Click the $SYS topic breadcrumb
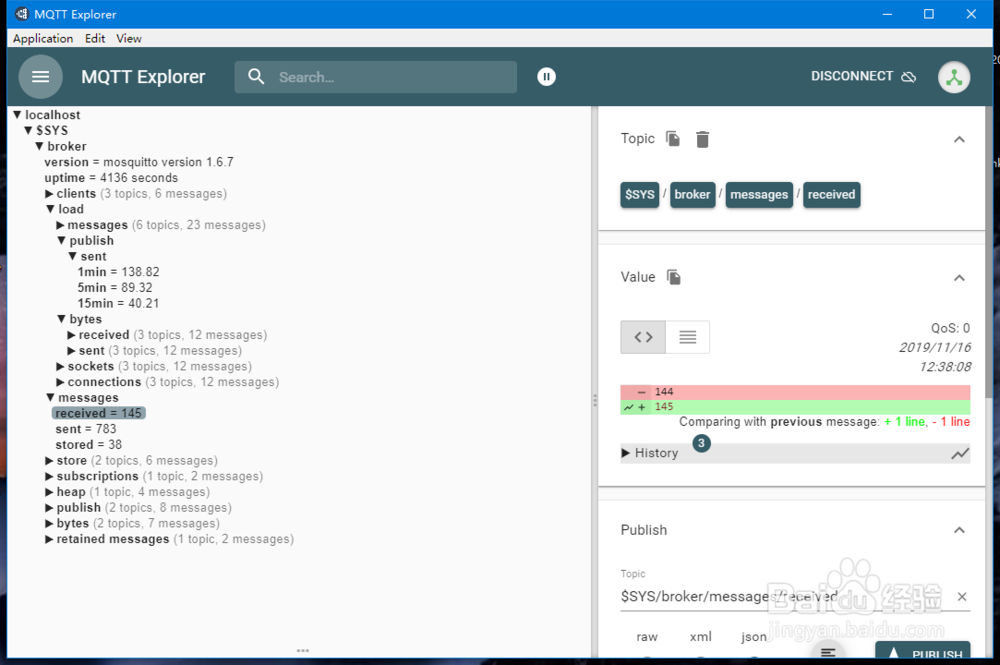The height and width of the screenshot is (665, 1000). tap(640, 194)
